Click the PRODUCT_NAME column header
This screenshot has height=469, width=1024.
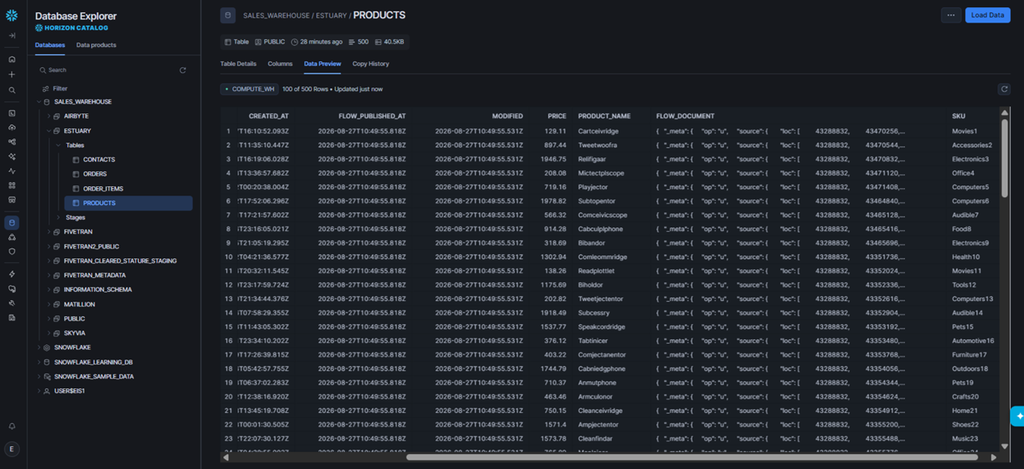pos(604,116)
